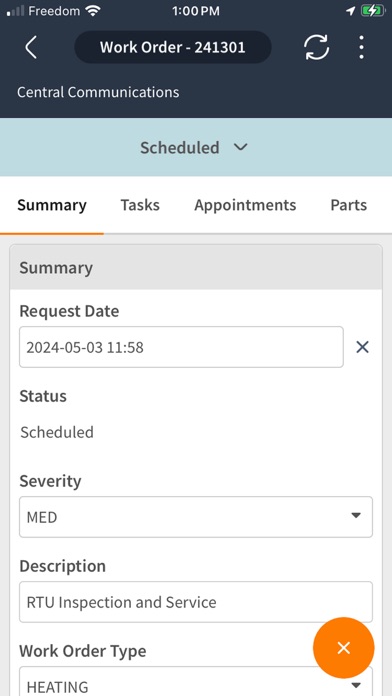Viewport: 392px width, 696px height.
Task: Open the Parts tab
Action: click(x=348, y=205)
